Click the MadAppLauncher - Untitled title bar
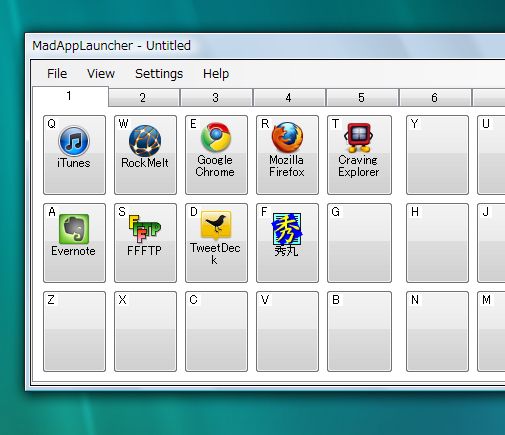 pyautogui.click(x=265, y=46)
